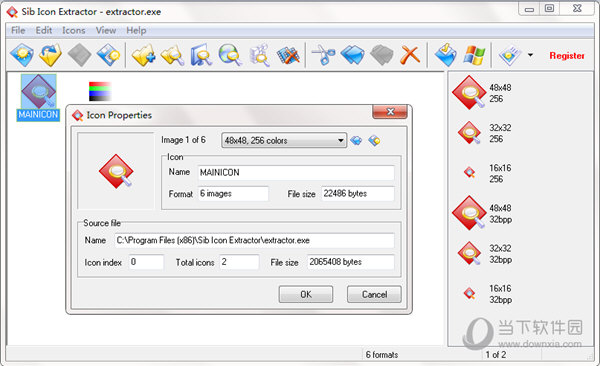Open the Icons menu
Image resolution: width=600 pixels, height=366 pixels.
[73, 30]
